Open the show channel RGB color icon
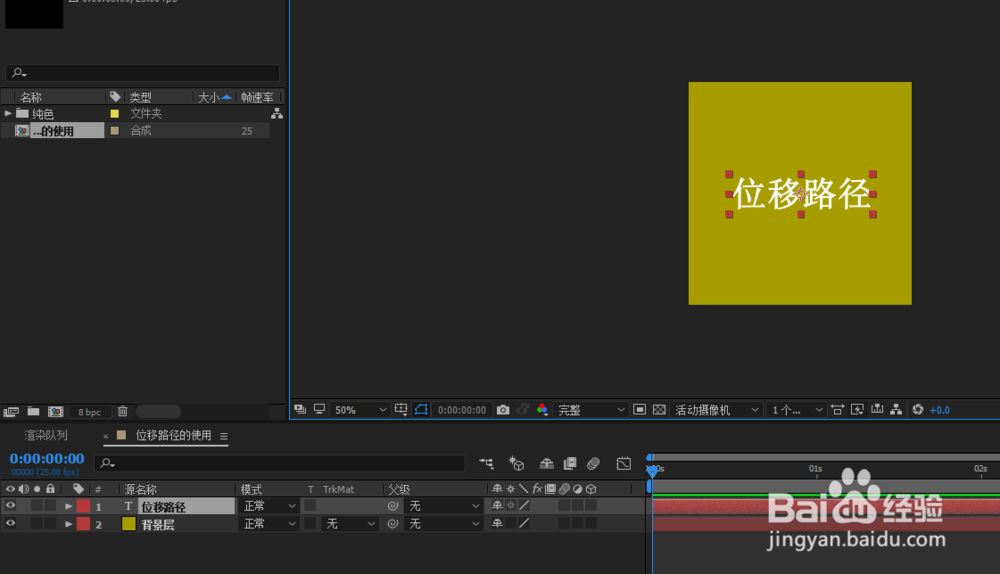1000x574 pixels. point(542,409)
